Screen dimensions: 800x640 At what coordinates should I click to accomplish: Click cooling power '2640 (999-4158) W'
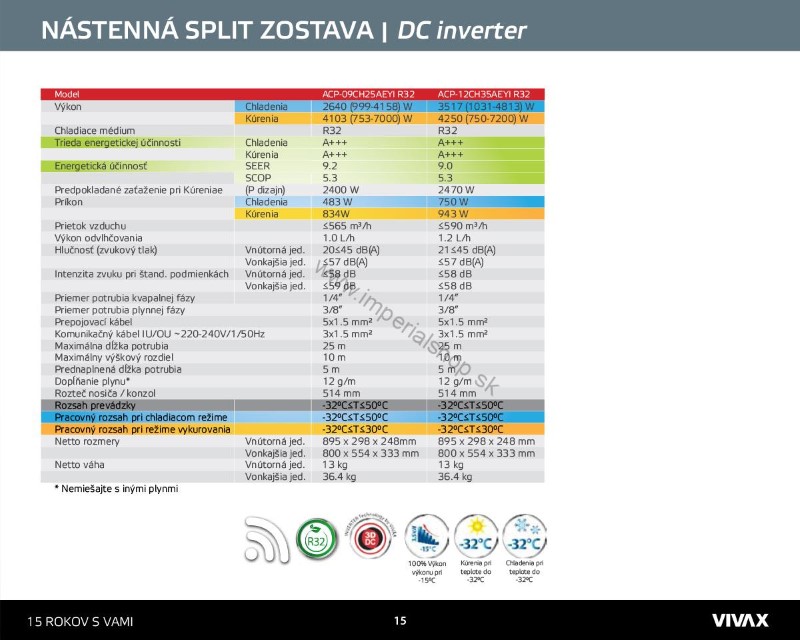tap(367, 107)
